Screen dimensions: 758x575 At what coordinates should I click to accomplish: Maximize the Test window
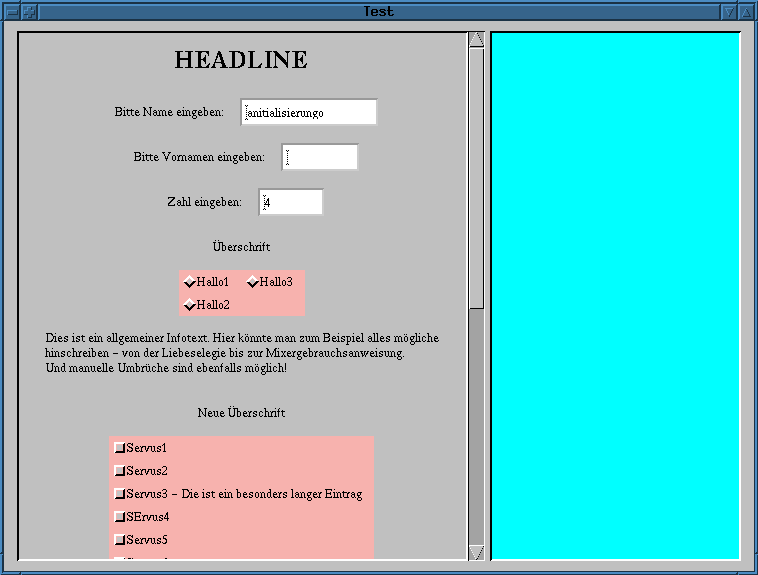(x=746, y=12)
